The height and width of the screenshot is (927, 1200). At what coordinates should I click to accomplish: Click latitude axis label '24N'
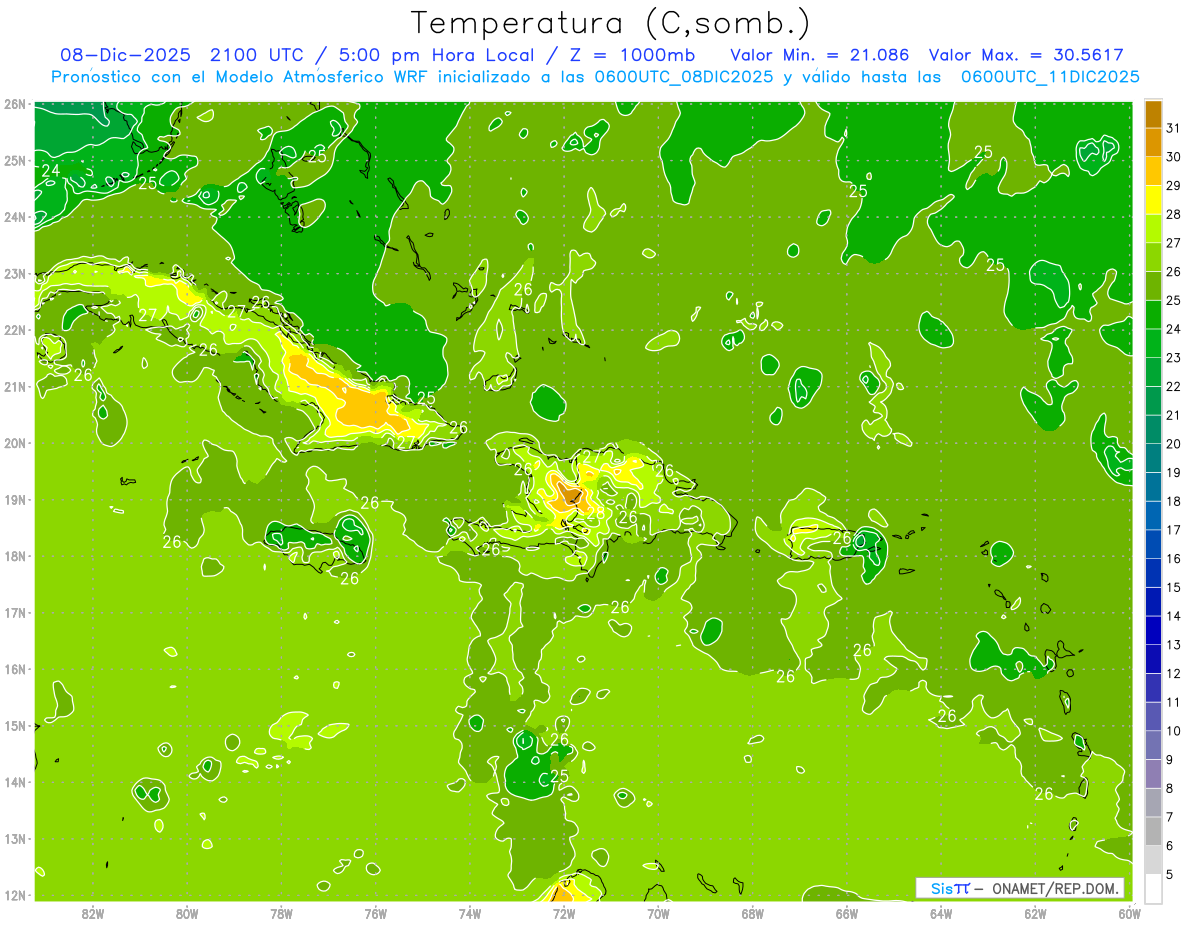point(14,217)
